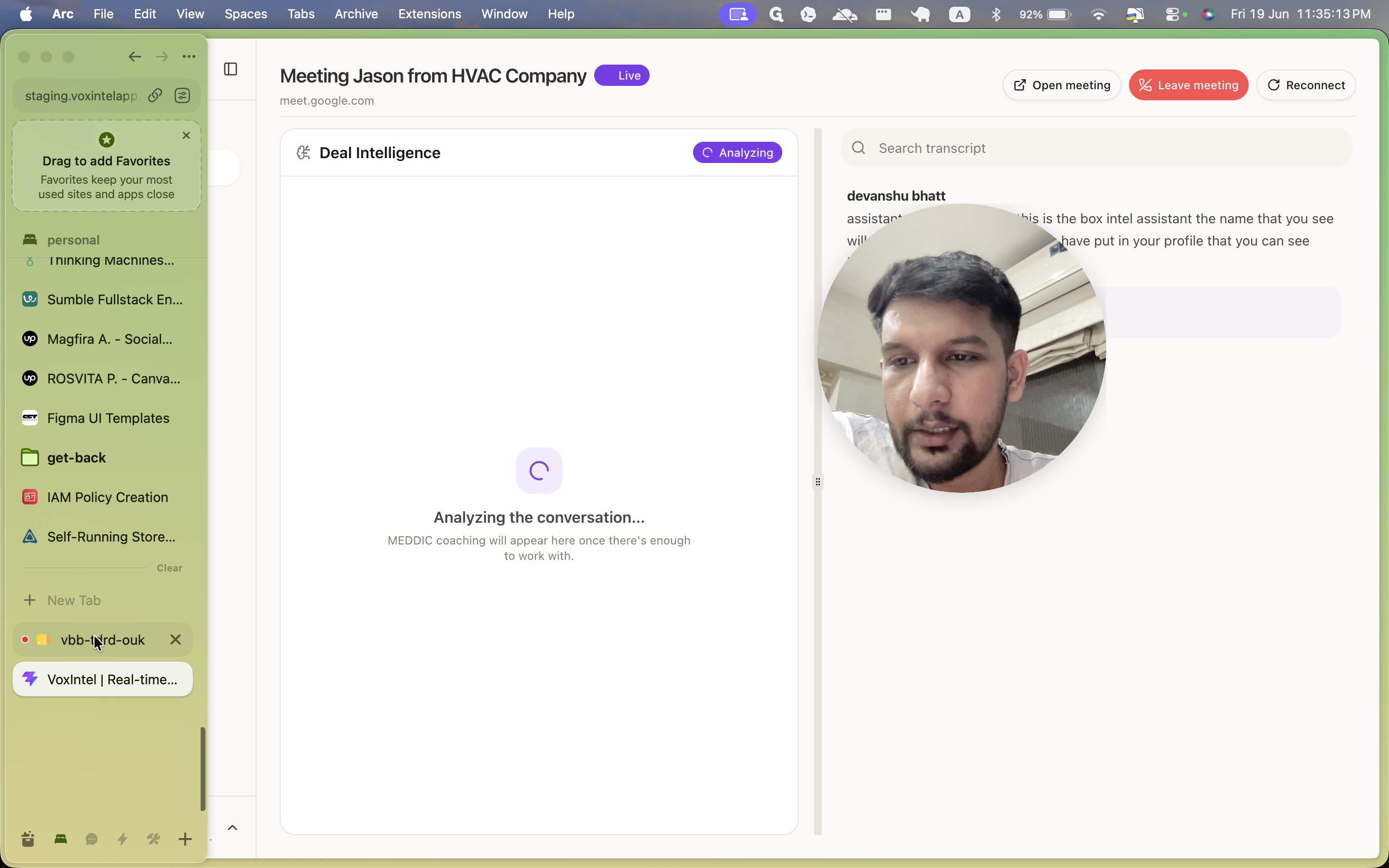Close the vbb-tbrd-ouk tab
The height and width of the screenshot is (868, 1389).
tap(176, 639)
